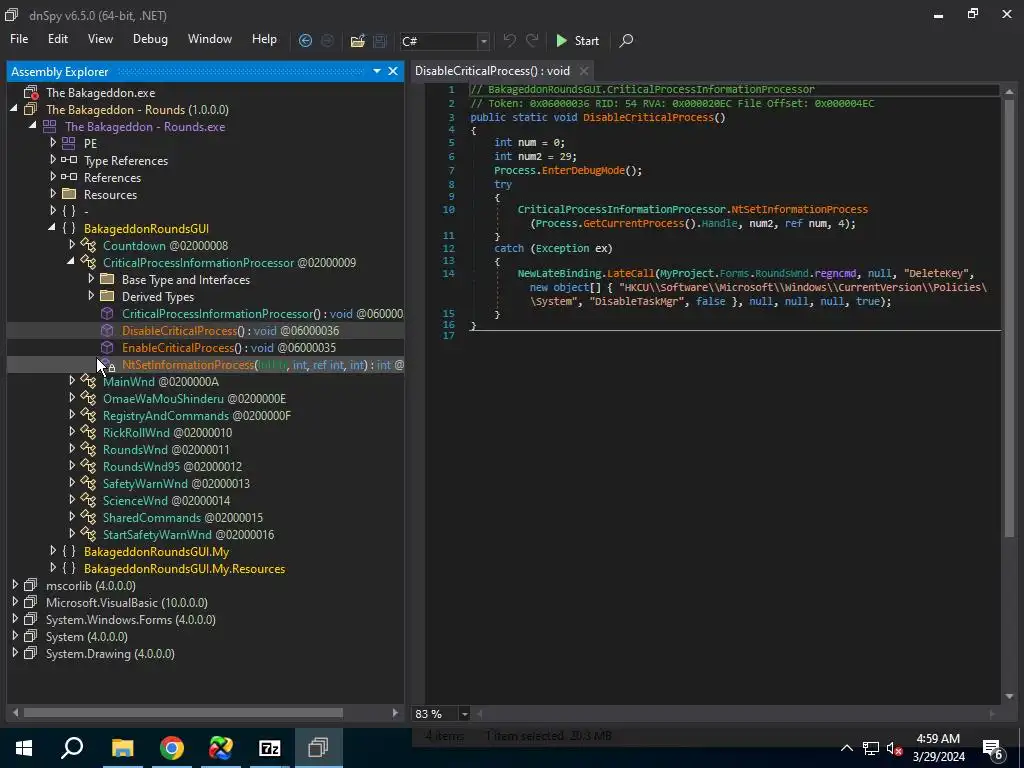Image resolution: width=1024 pixels, height=768 pixels.
Task: Click the System.Drawing (4.0.0.0) assembly icon
Action: coord(31,653)
